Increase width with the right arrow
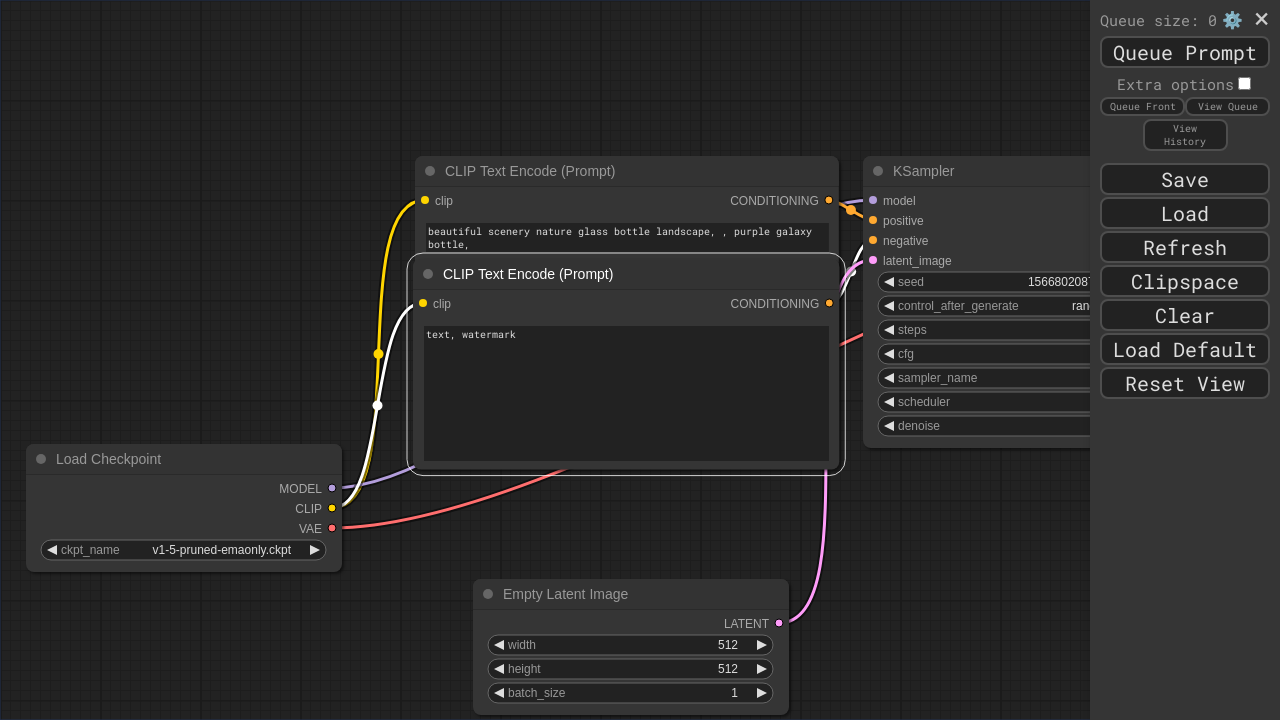Screen dimensions: 1280x720 click(762, 645)
